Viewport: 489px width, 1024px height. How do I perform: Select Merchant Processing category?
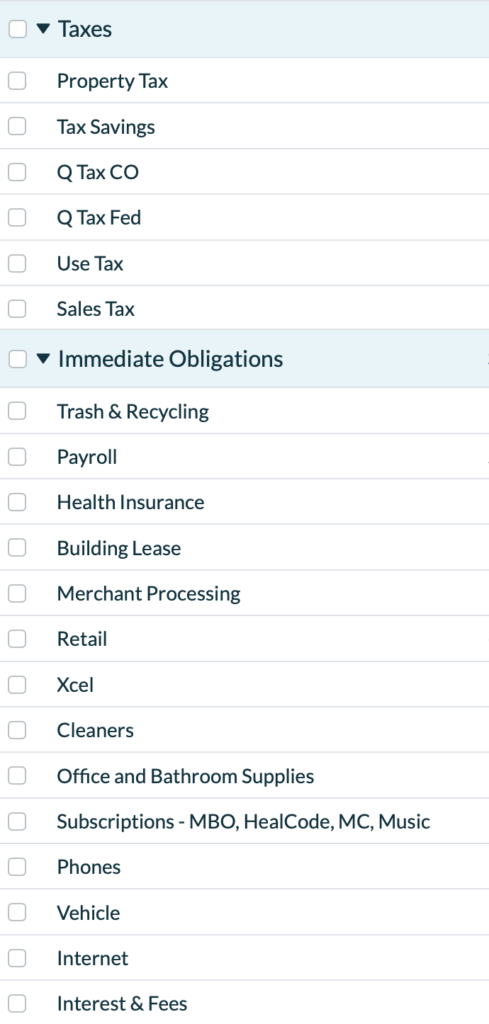click(149, 594)
